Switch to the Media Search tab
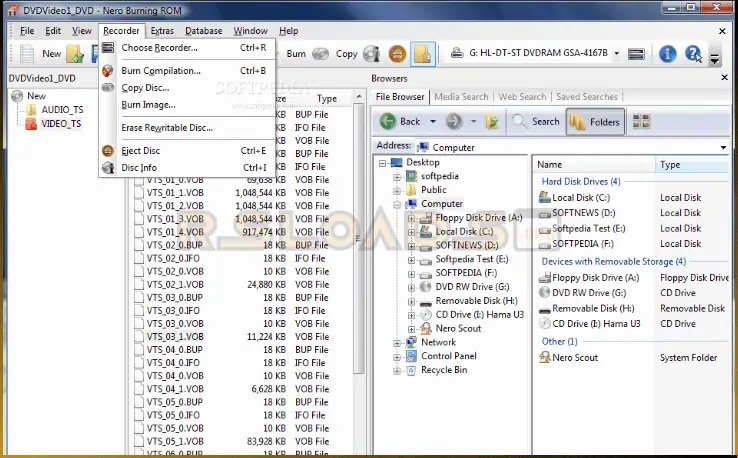 [x=461, y=97]
